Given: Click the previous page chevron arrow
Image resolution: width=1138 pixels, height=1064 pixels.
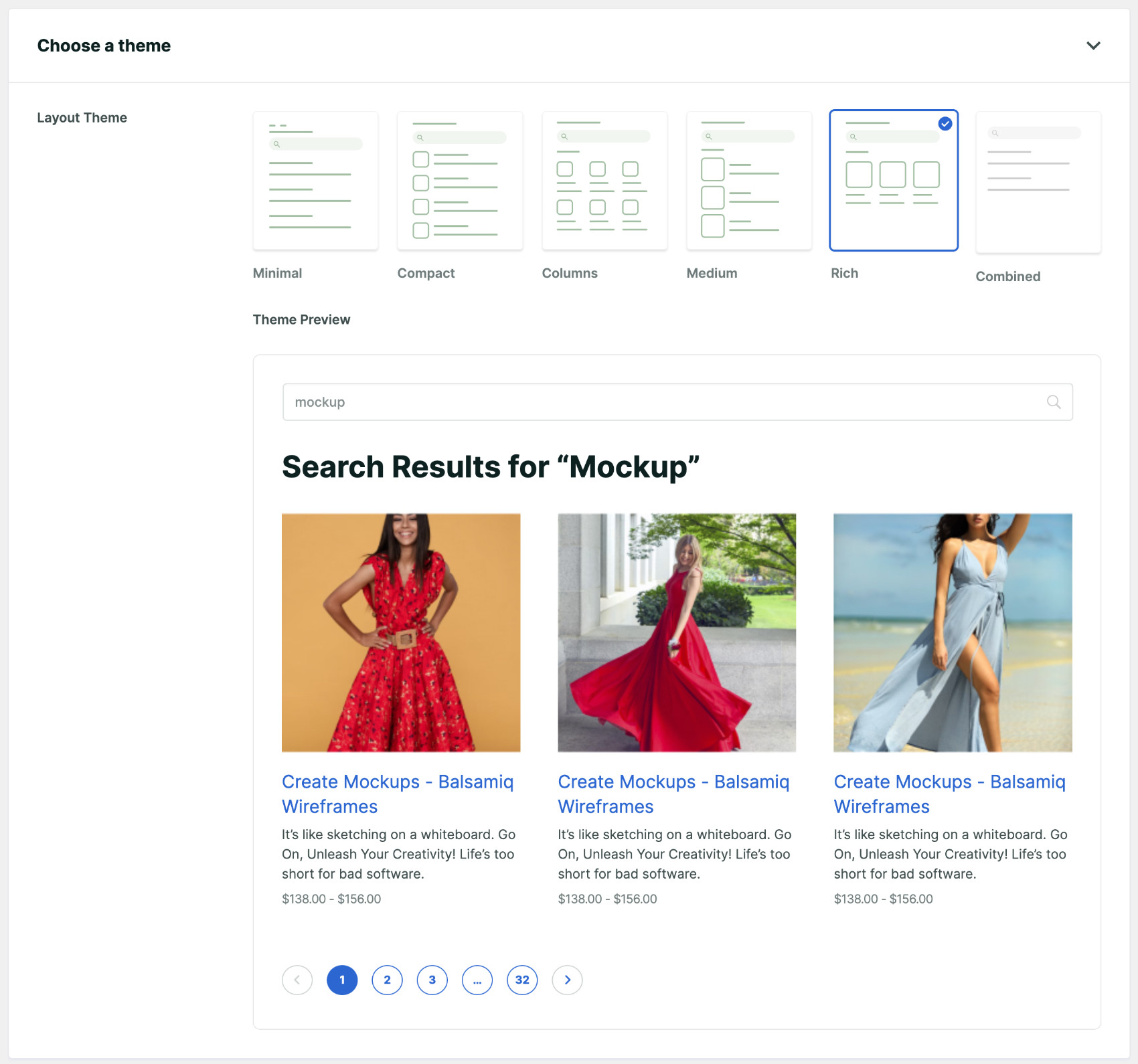Looking at the screenshot, I should tap(297, 980).
